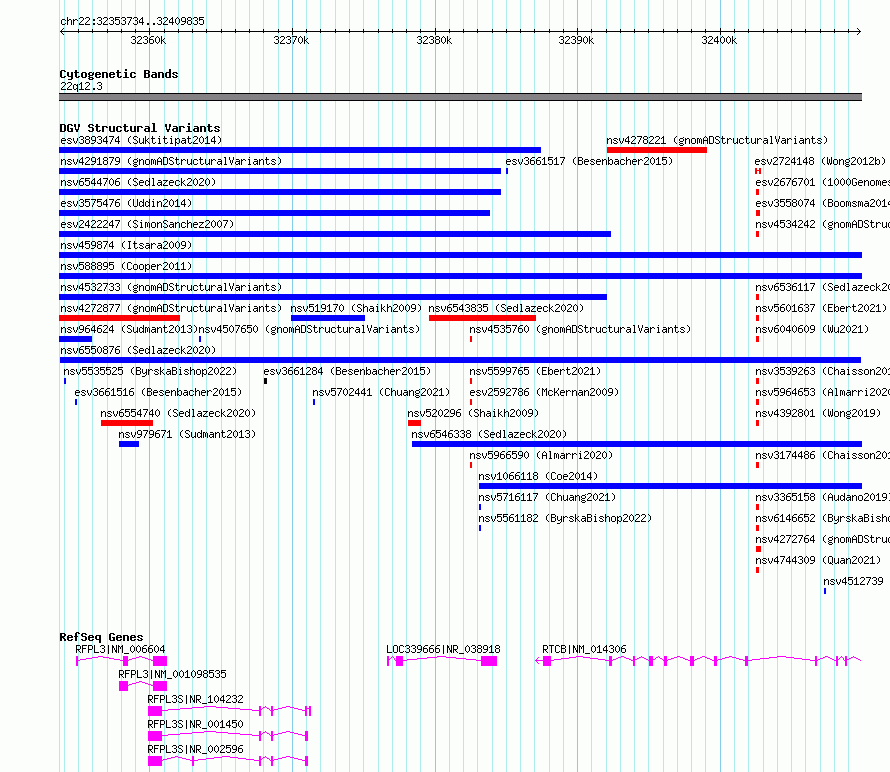Viewport: 890px width, 772px height.
Task: Click the blue nsv979671 (Sudmant2013) bar
Action: tap(129, 444)
